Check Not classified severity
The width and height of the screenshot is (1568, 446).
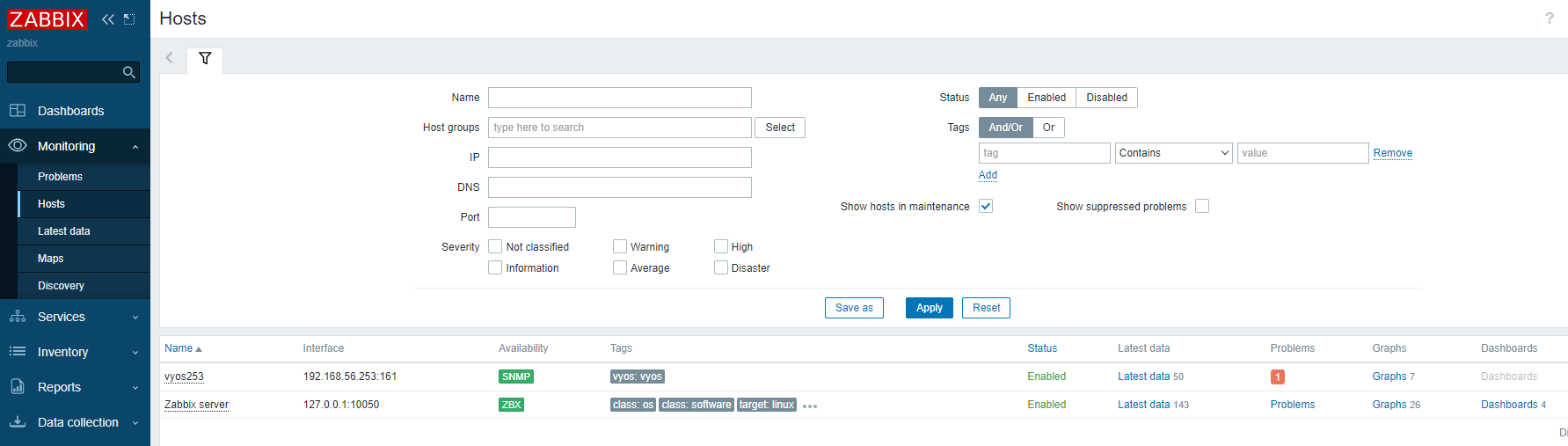tap(495, 246)
